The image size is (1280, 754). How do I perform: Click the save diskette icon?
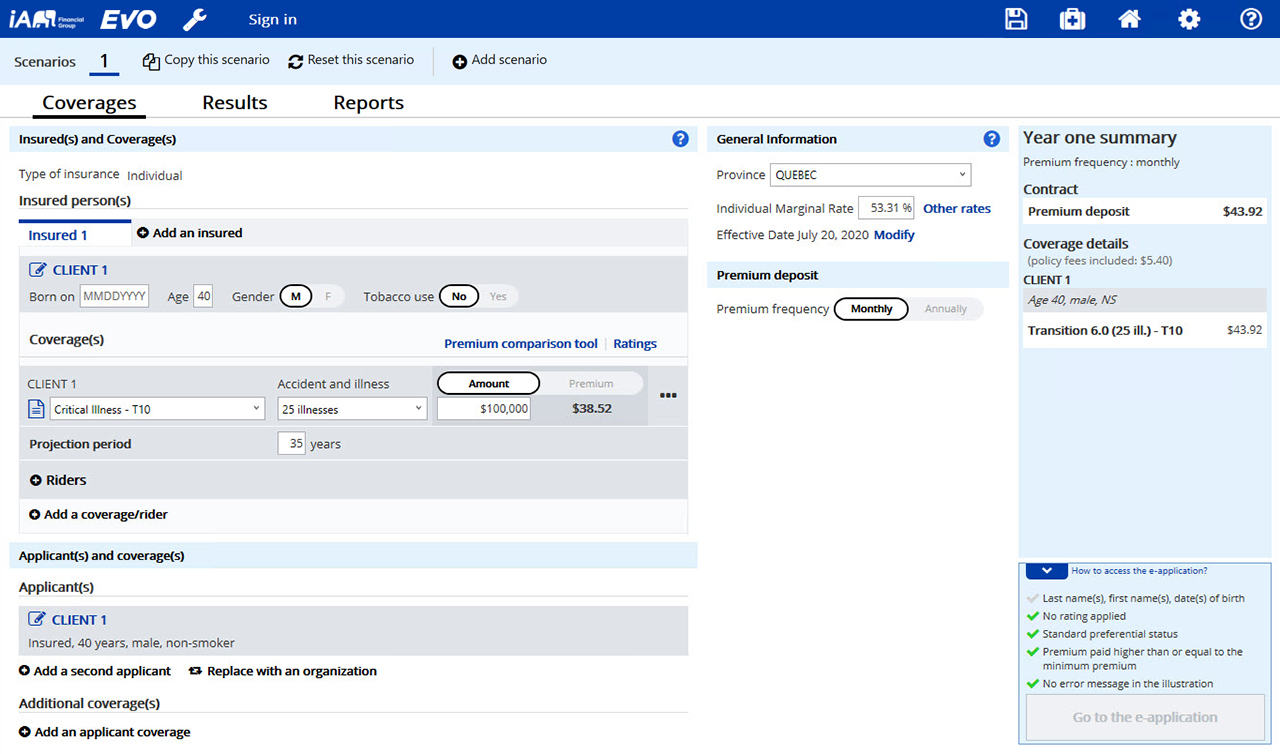[1016, 19]
